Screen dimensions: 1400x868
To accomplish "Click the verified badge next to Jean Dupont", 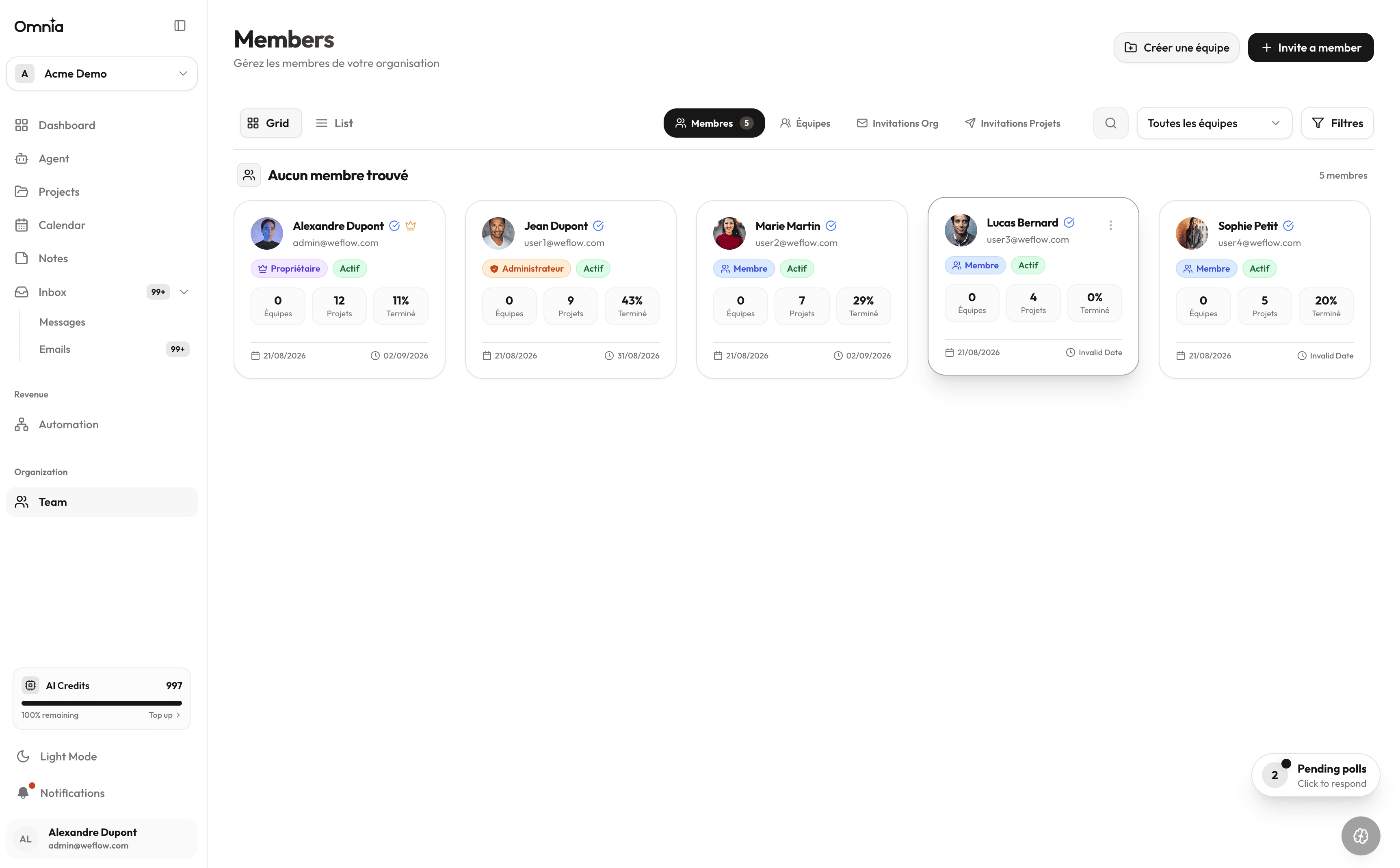I will (x=598, y=226).
